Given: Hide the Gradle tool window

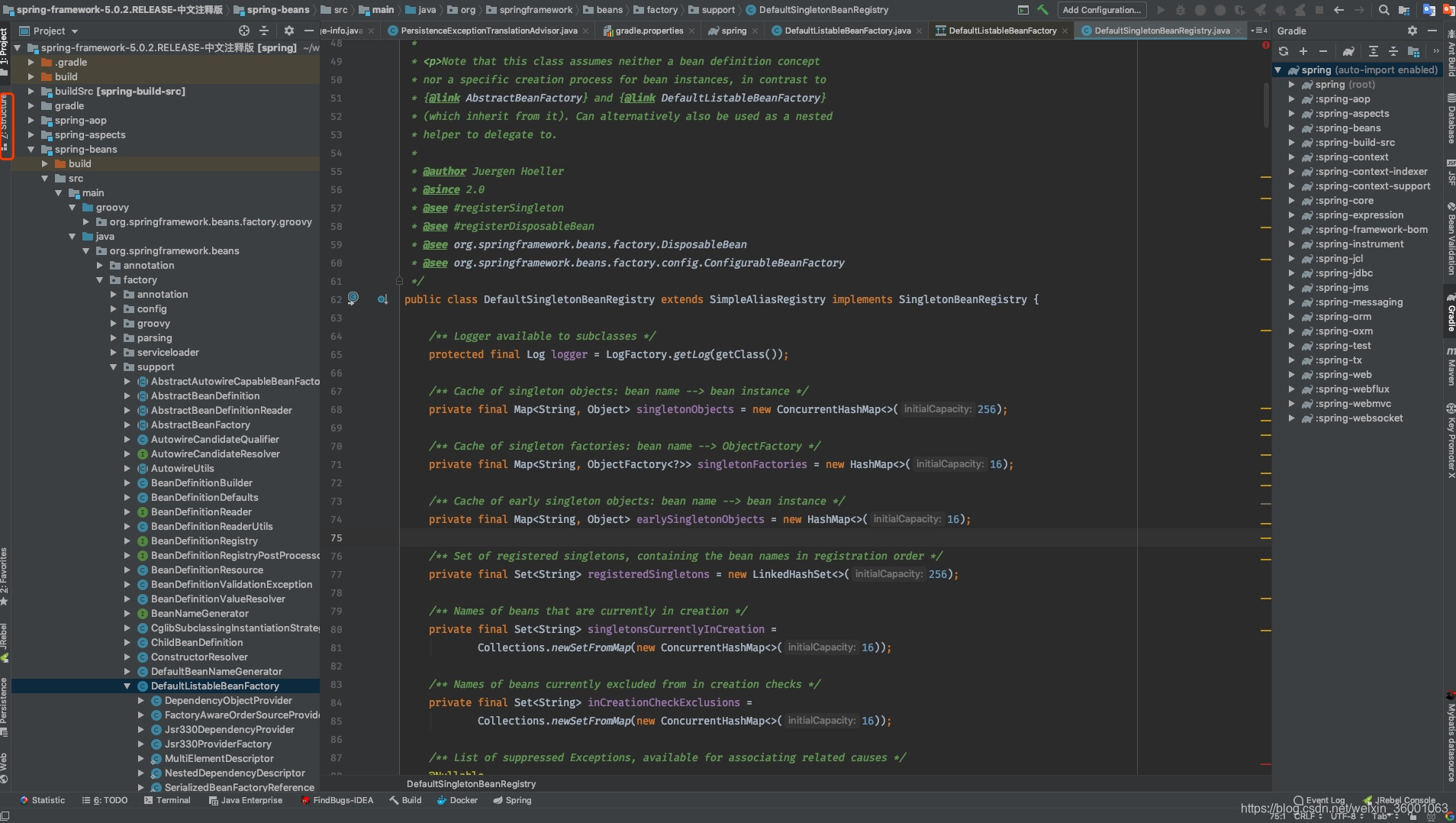Looking at the screenshot, I should point(1432,31).
